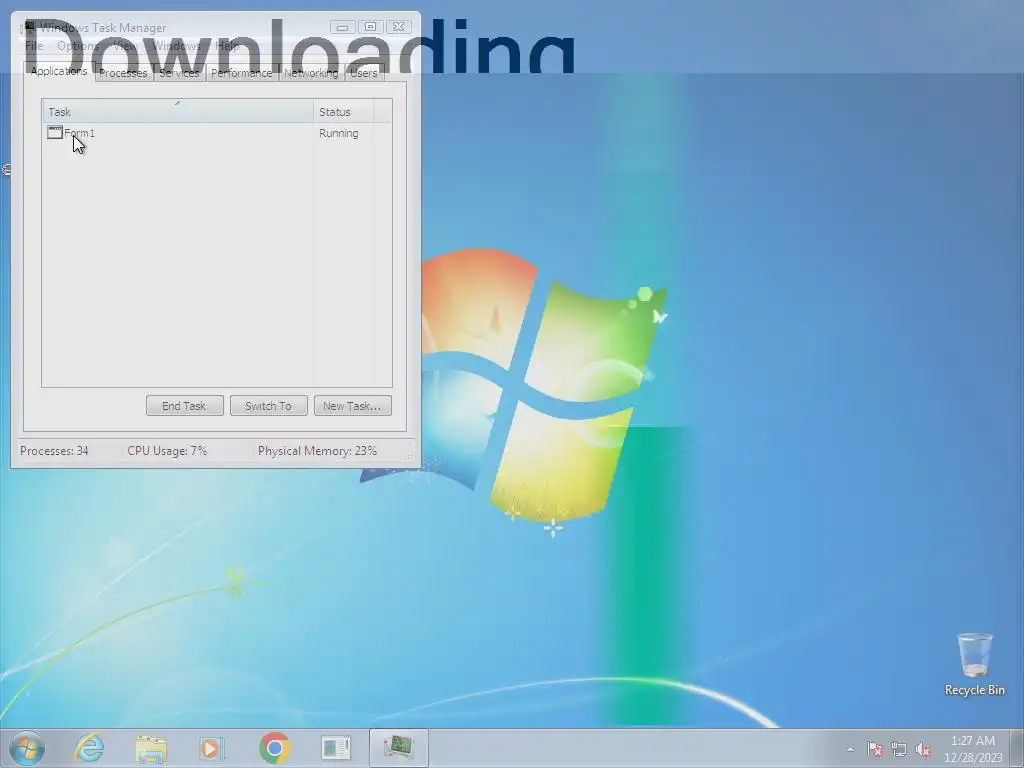Switch to the Networking tab
The height and width of the screenshot is (768, 1024).
(x=311, y=73)
